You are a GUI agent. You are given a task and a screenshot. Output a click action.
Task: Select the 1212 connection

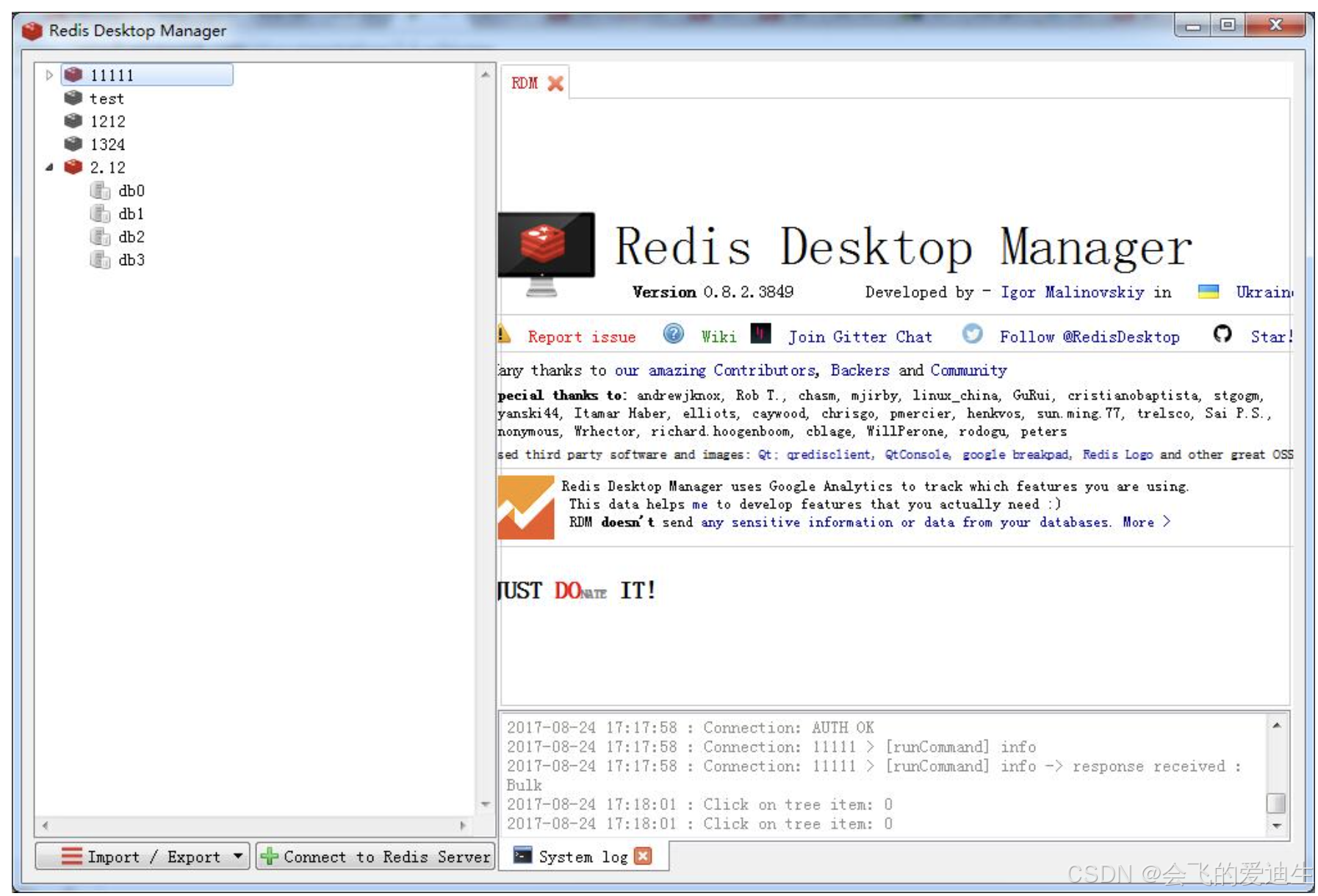tap(107, 121)
